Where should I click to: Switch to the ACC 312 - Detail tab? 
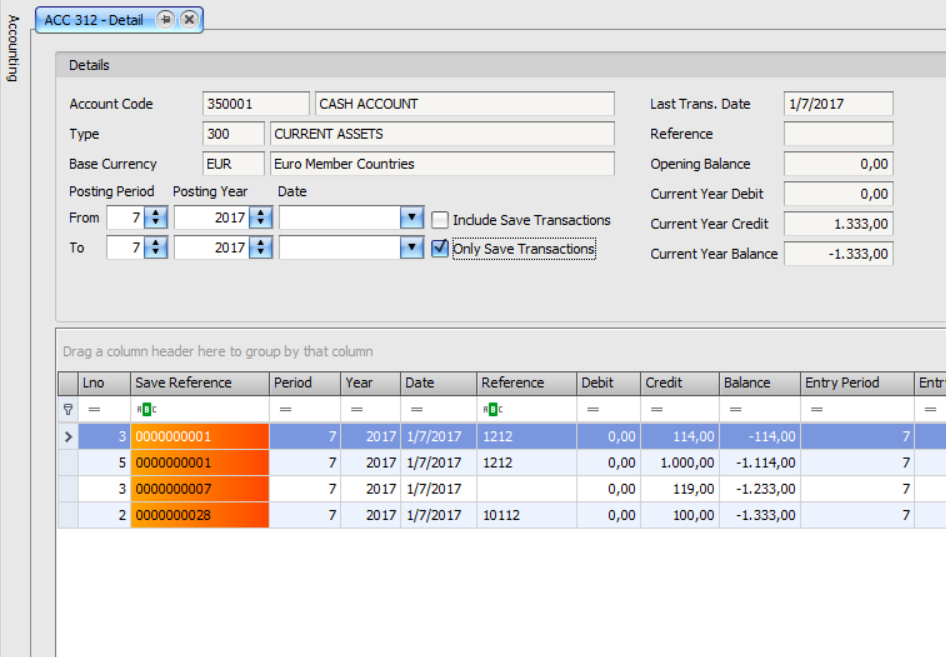tap(94, 19)
